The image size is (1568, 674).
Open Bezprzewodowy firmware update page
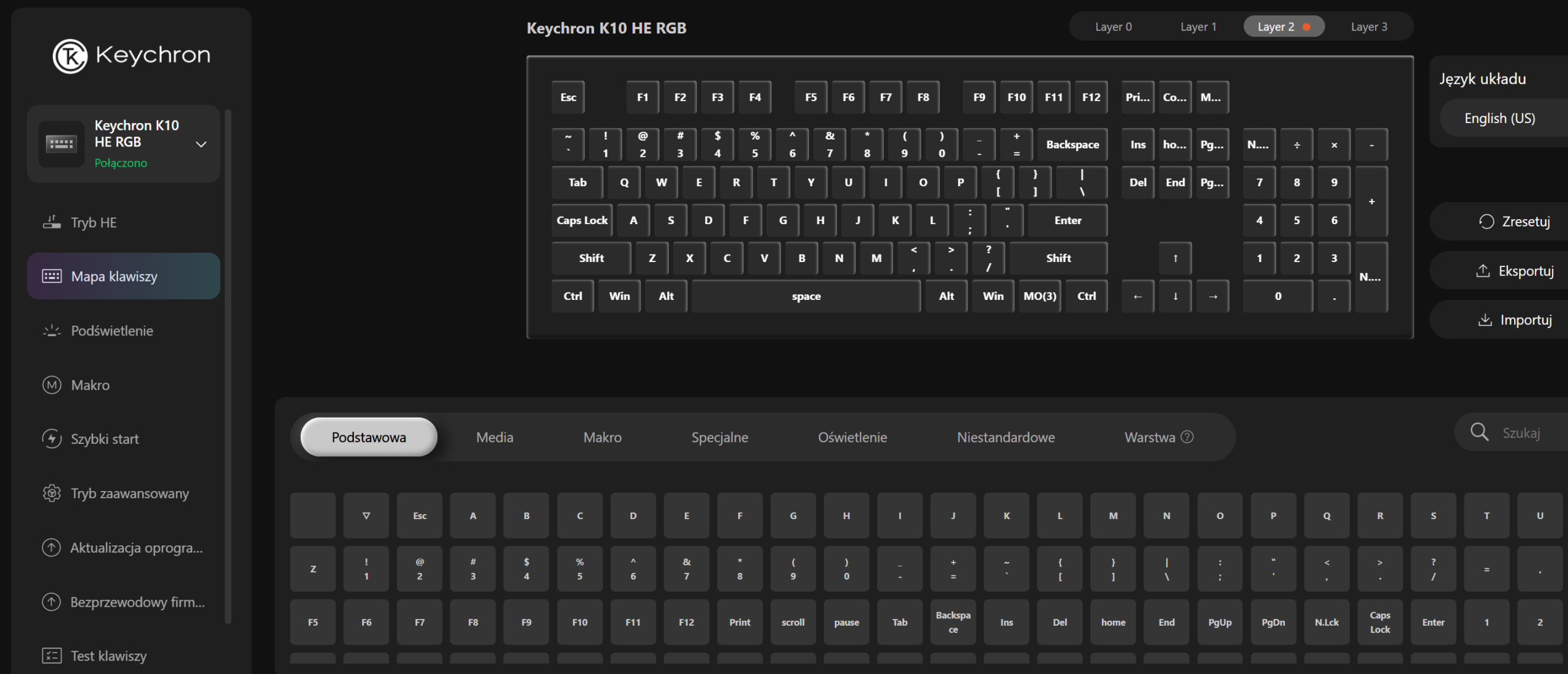[137, 602]
